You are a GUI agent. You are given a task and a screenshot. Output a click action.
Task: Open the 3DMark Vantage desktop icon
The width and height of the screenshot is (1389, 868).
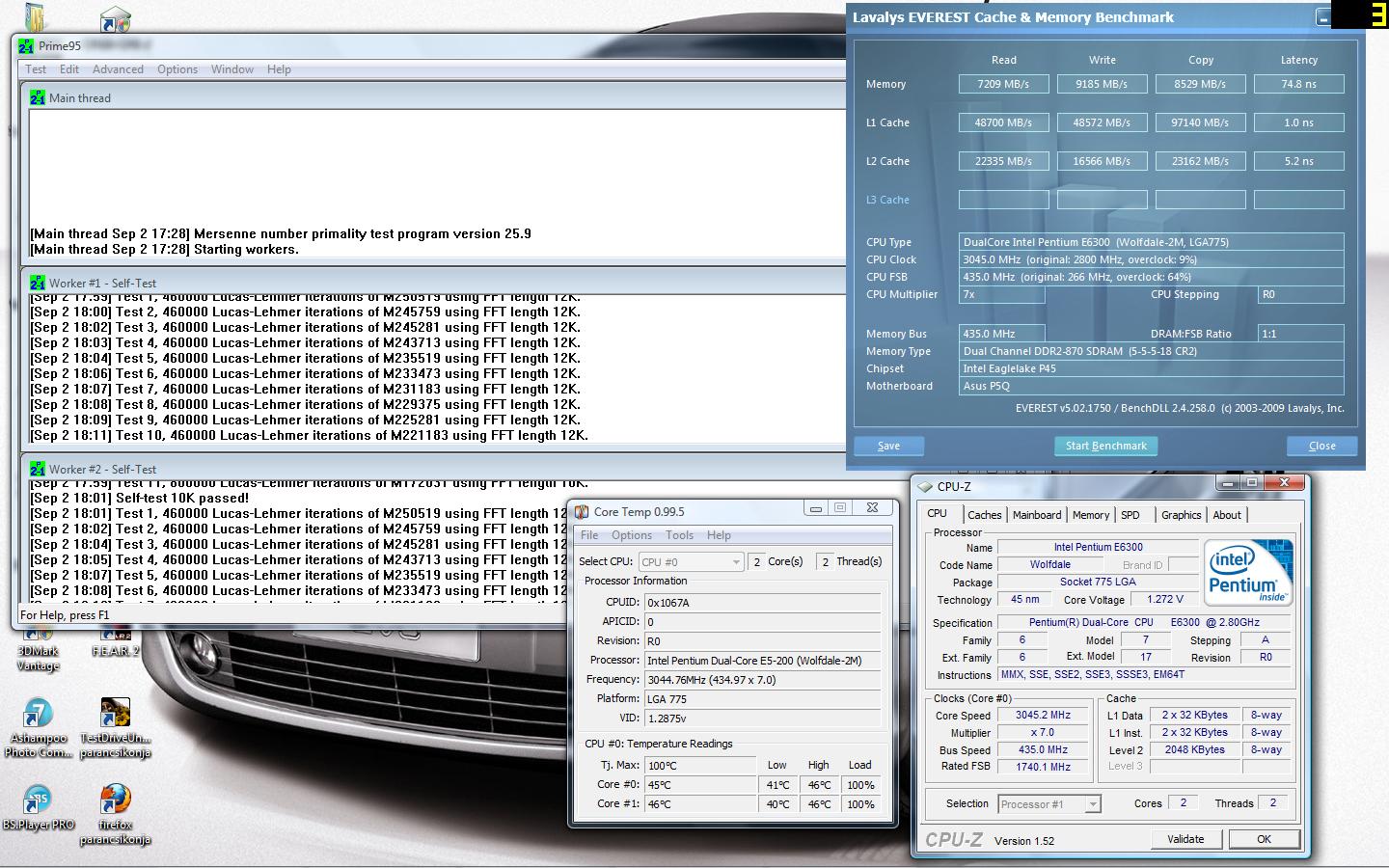[x=39, y=647]
